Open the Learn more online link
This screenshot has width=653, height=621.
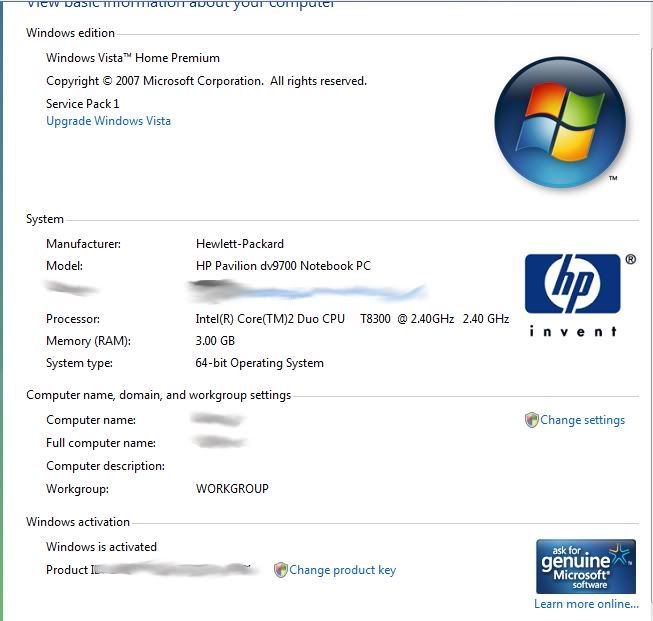tap(586, 604)
